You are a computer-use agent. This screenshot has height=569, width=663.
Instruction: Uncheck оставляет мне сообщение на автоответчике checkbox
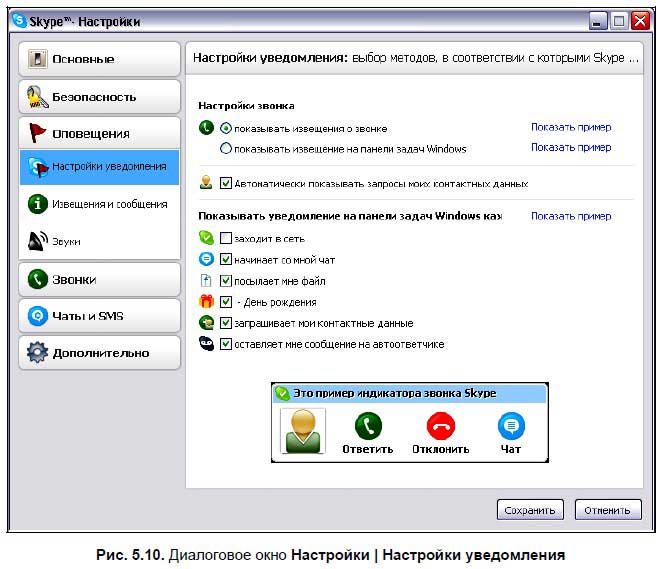(x=226, y=344)
